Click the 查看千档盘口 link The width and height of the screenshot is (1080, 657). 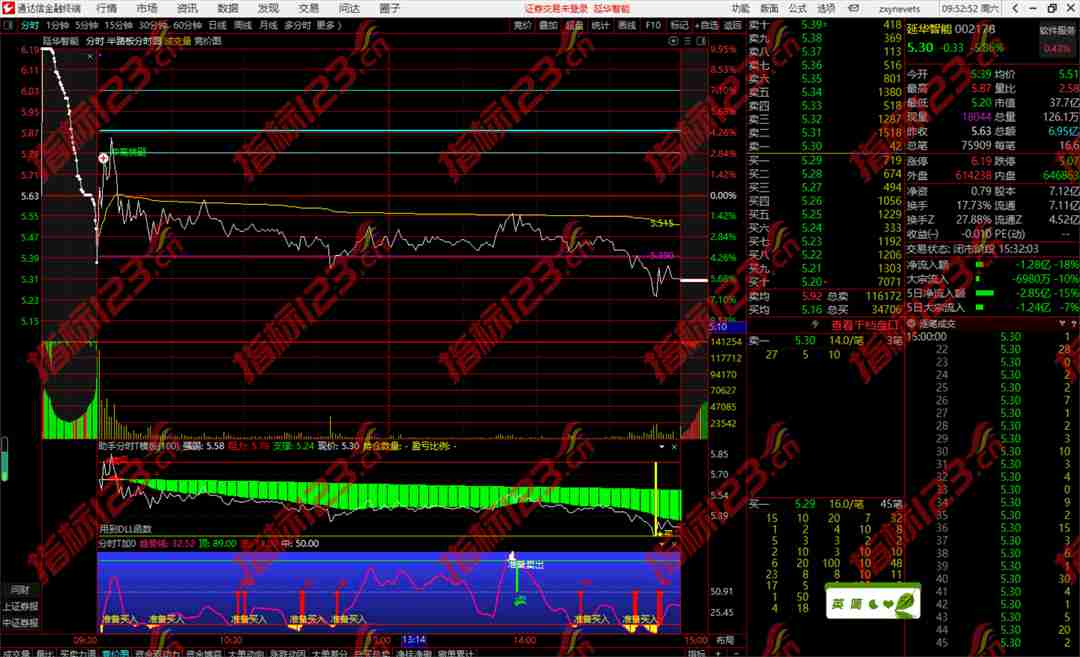(866, 325)
